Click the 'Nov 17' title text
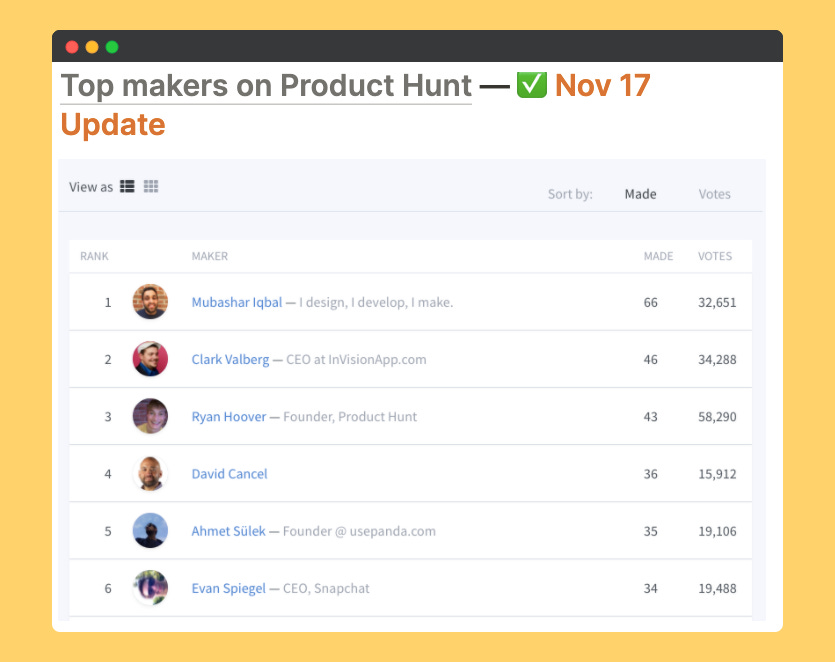This screenshot has height=662, width=835. point(602,85)
